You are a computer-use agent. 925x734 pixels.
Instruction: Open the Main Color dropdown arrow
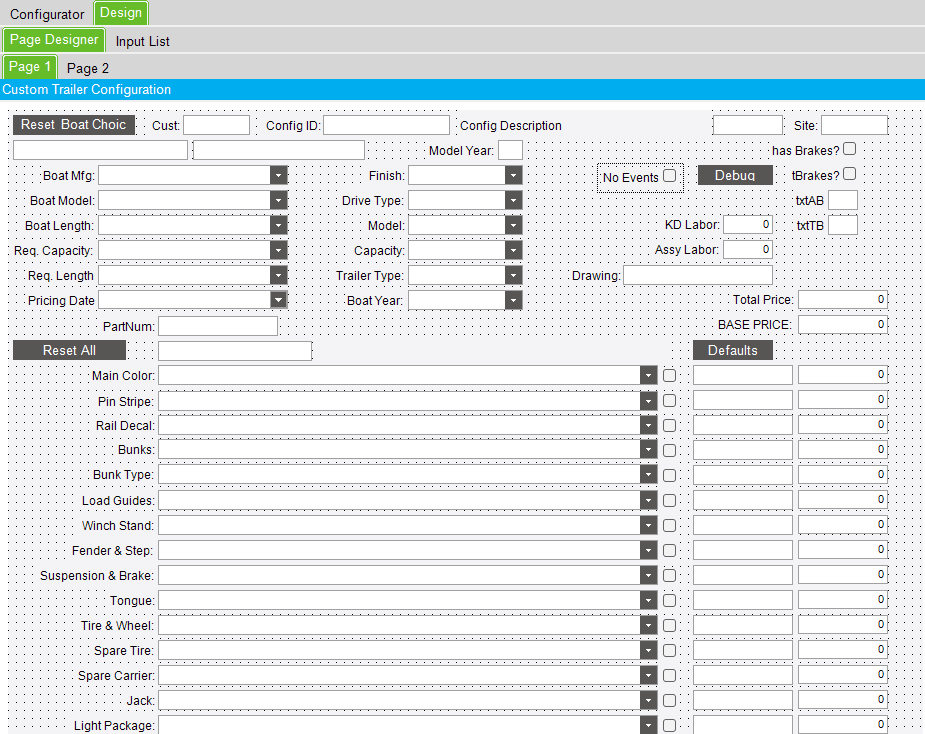tap(648, 375)
